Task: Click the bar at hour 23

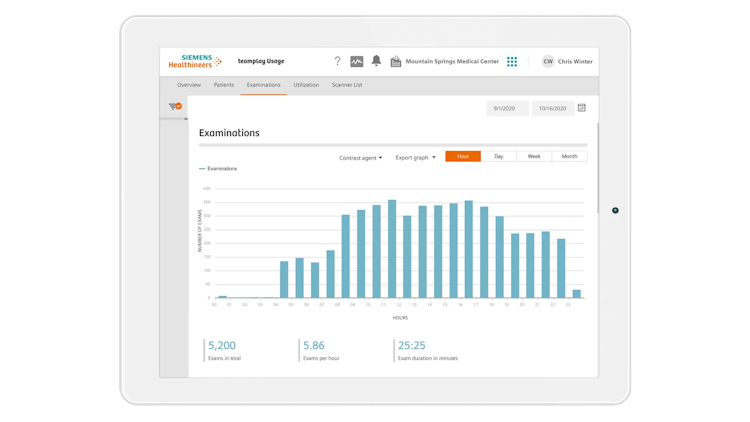Action: pyautogui.click(x=577, y=294)
